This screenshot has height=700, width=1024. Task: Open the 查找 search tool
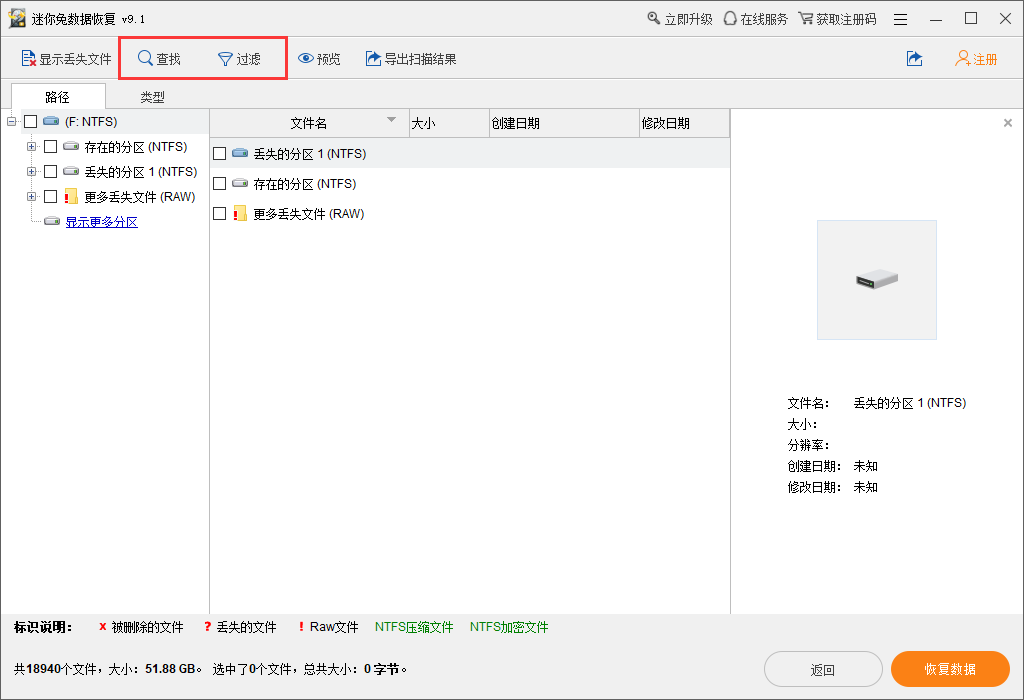pos(146,59)
